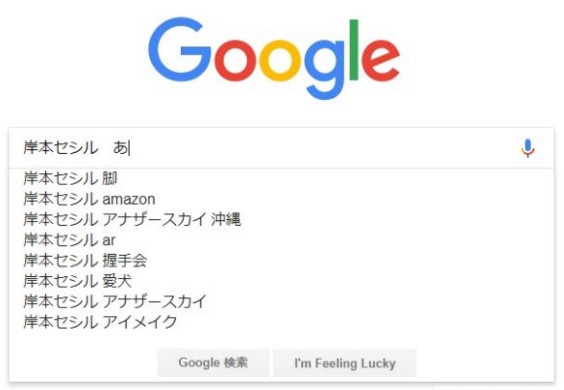This screenshot has width=564, height=390.
Task: Place the cursor on あ in the search box
Action: click(121, 148)
